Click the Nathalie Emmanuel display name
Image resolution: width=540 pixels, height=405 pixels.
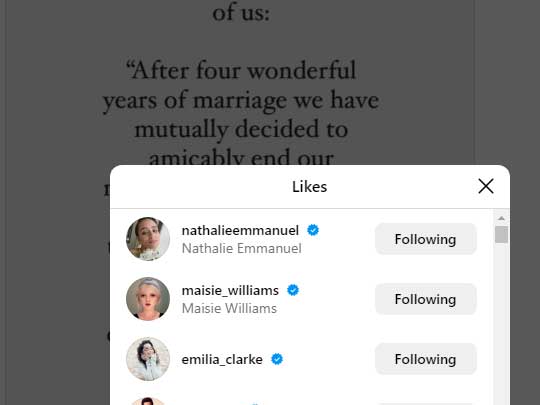pos(241,248)
